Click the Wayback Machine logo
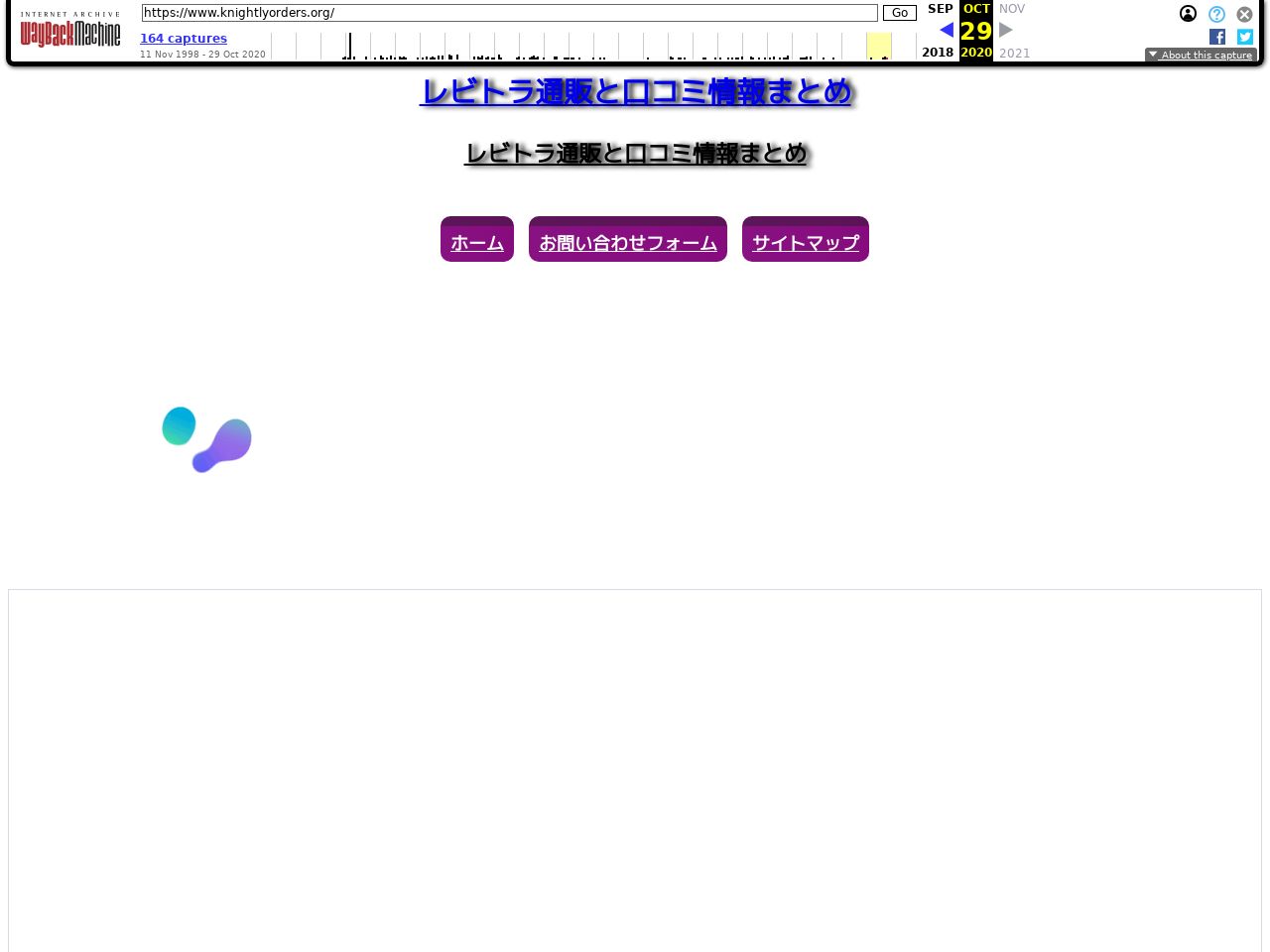This screenshot has width=1270, height=952. [70, 31]
